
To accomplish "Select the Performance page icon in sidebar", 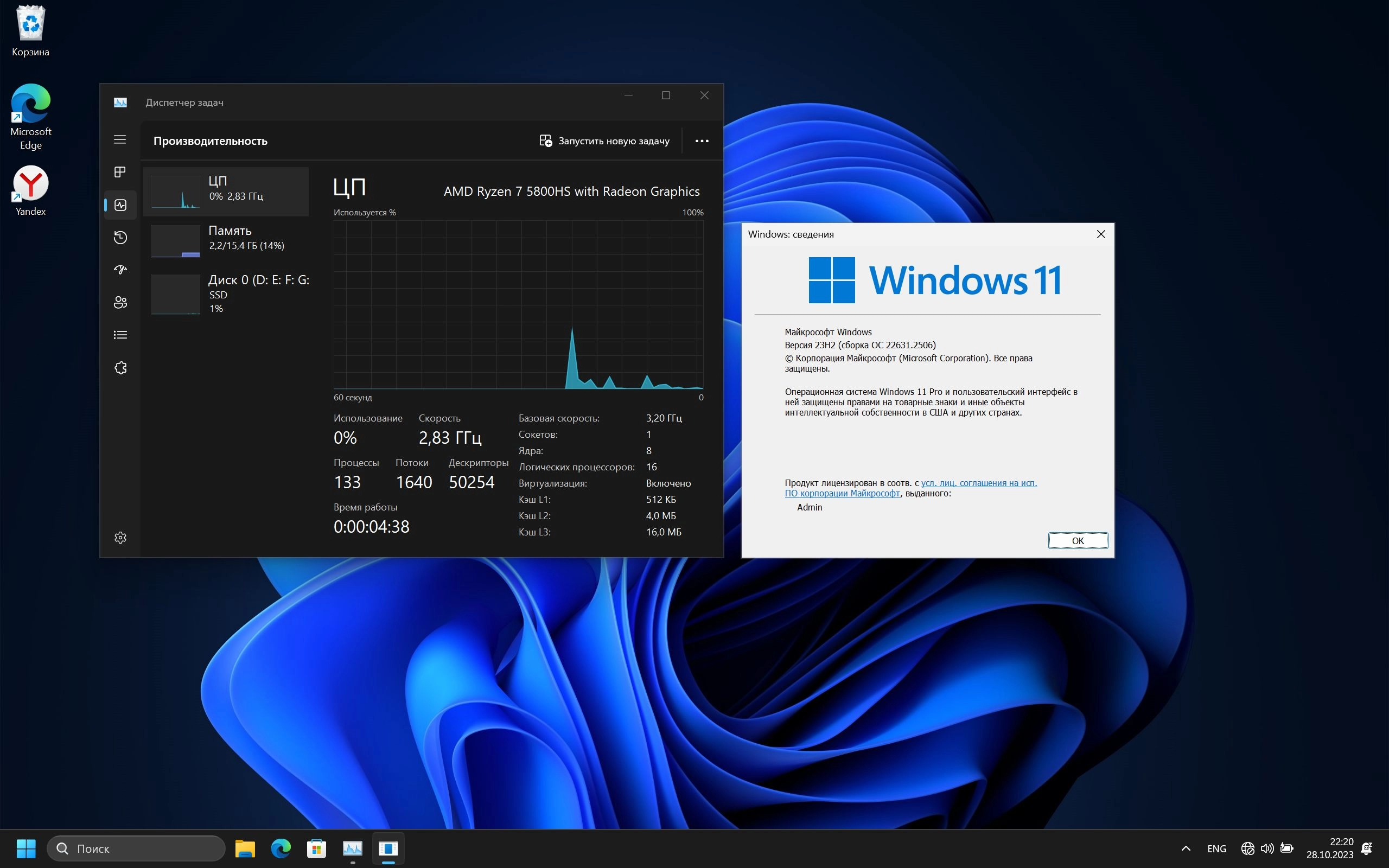I will click(120, 205).
